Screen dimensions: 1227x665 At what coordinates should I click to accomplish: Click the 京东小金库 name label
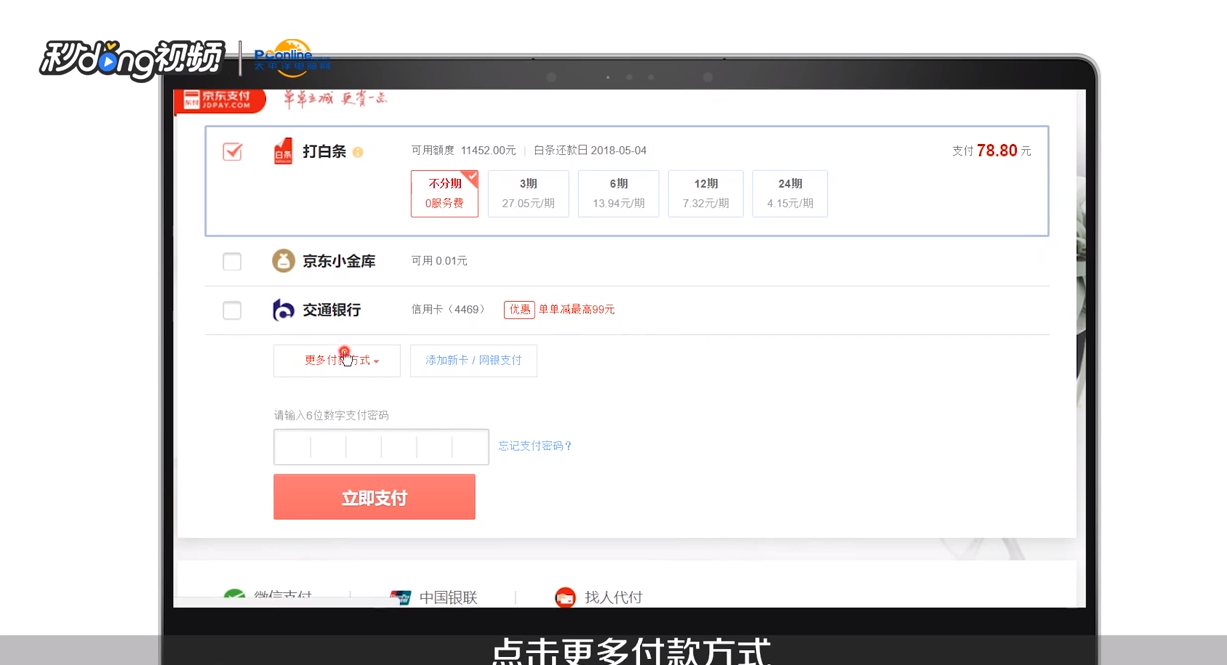(x=339, y=261)
